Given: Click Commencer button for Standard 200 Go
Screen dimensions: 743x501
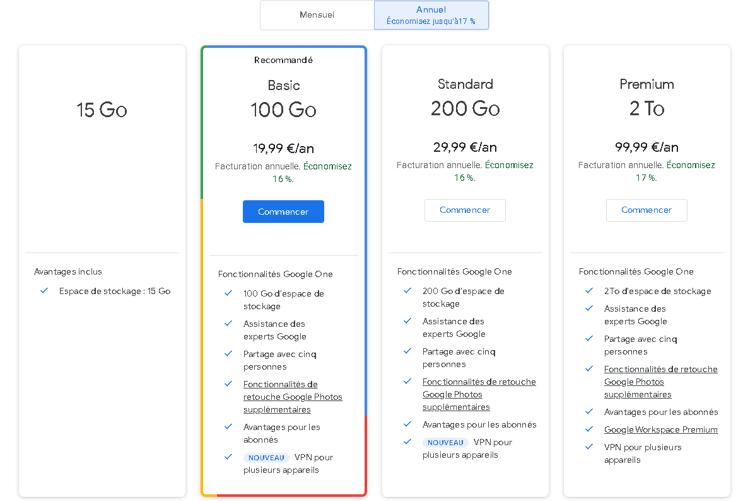Looking at the screenshot, I should click(465, 210).
